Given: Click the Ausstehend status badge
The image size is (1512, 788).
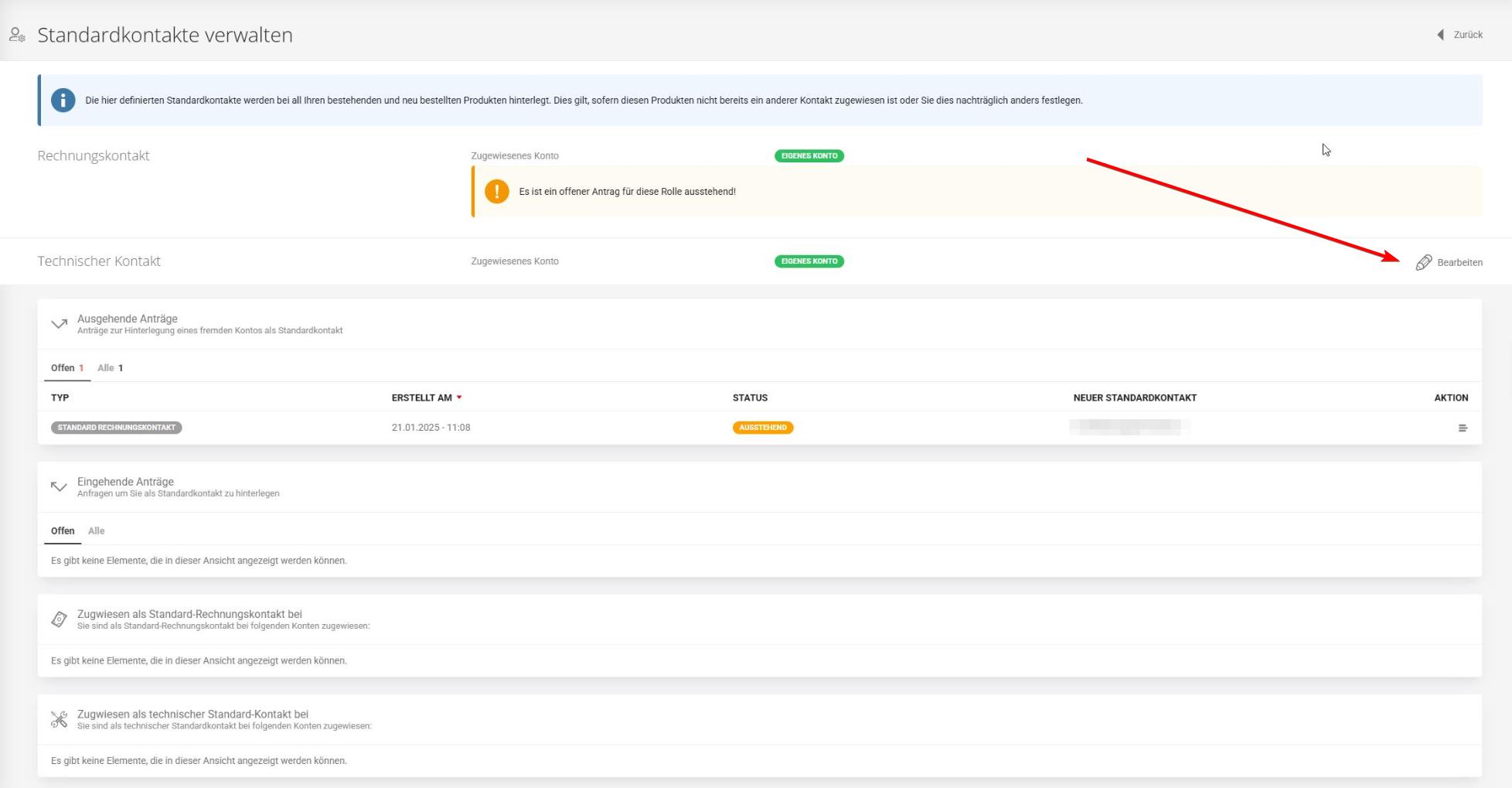Looking at the screenshot, I should 763,428.
